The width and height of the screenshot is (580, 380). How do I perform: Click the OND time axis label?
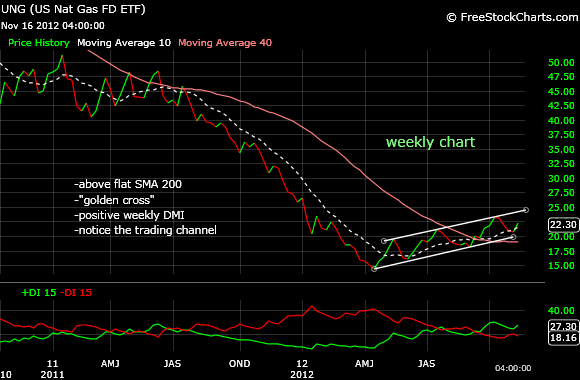click(x=239, y=364)
